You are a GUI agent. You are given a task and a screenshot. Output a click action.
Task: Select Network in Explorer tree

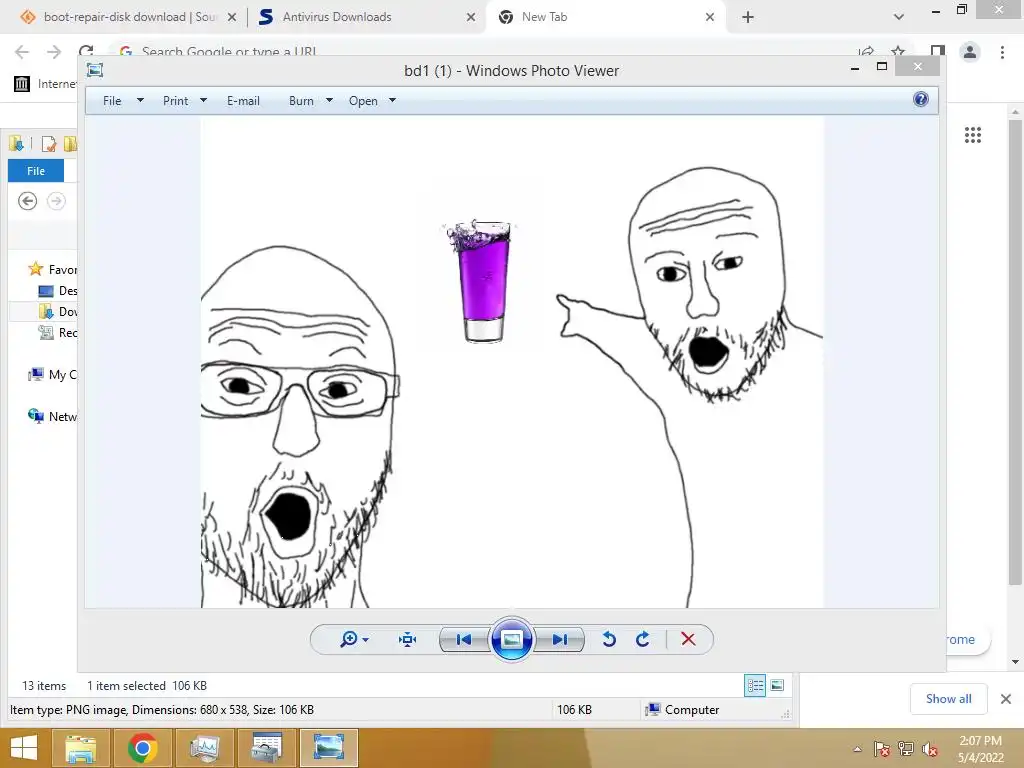53,416
